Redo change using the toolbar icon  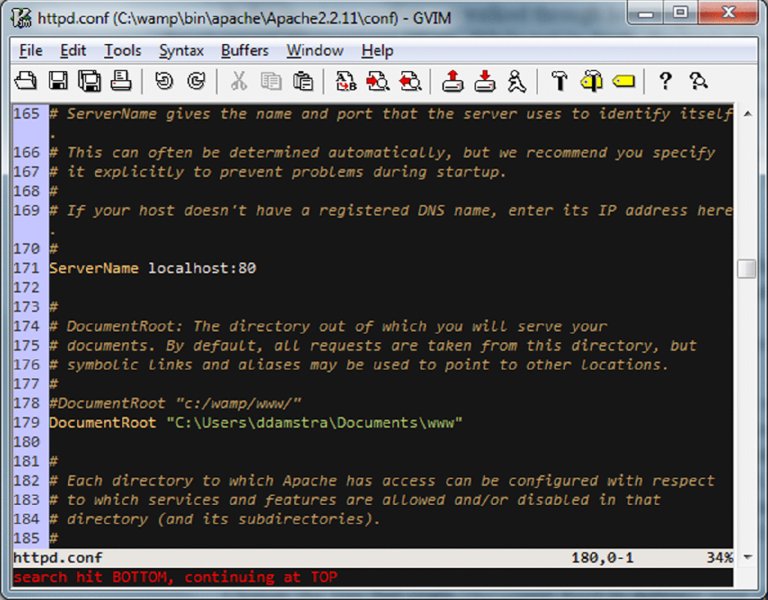point(196,81)
